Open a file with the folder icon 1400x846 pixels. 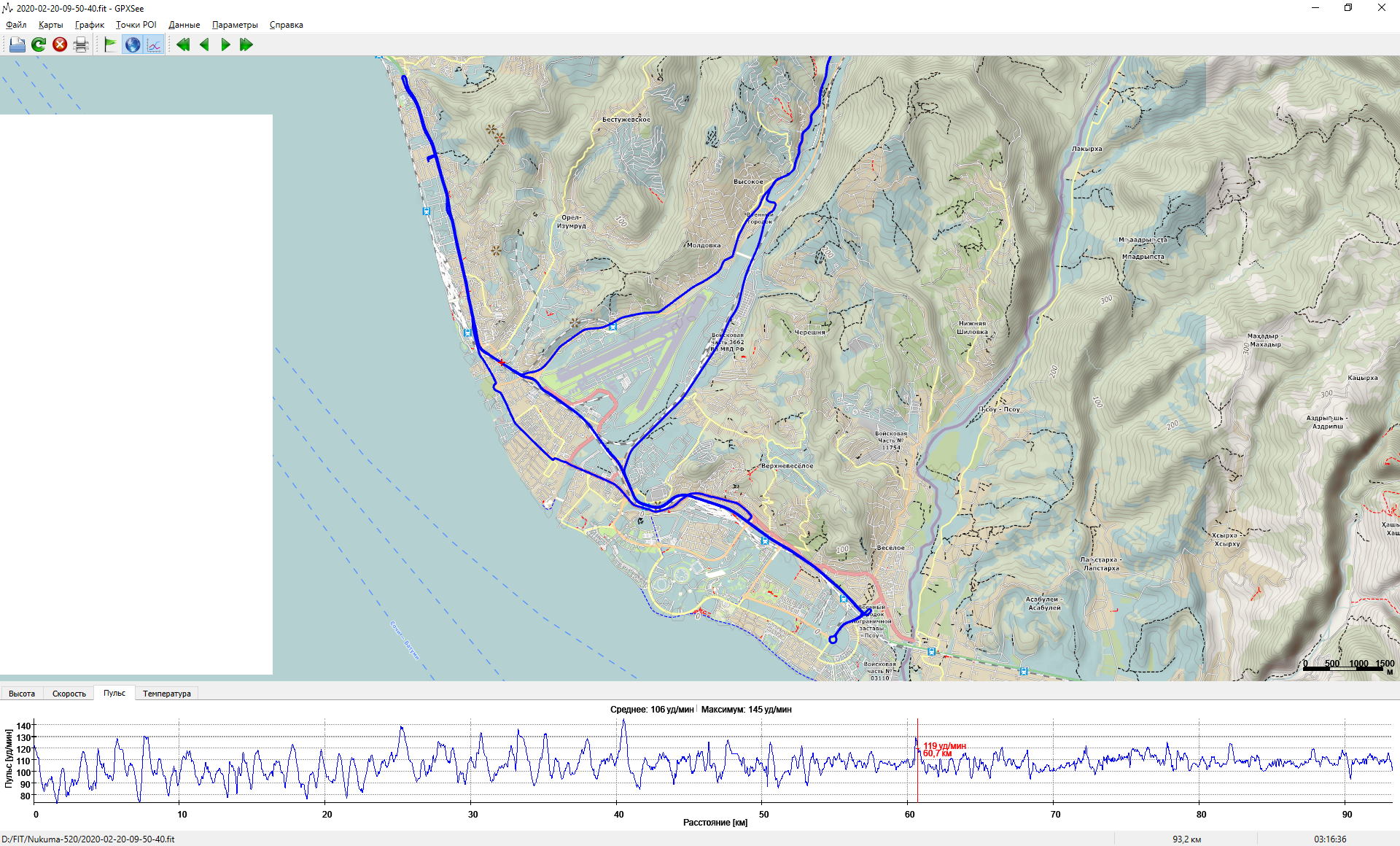17,45
